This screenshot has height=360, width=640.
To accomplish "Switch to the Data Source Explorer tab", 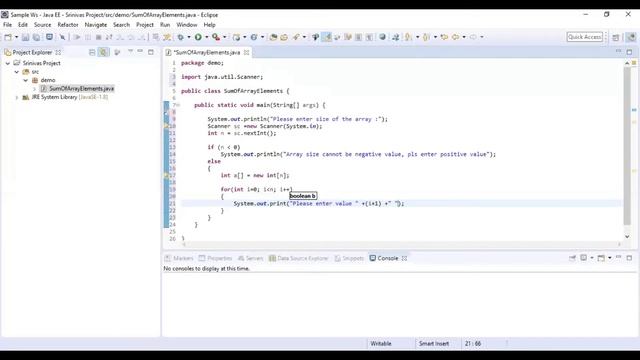I will 298,258.
